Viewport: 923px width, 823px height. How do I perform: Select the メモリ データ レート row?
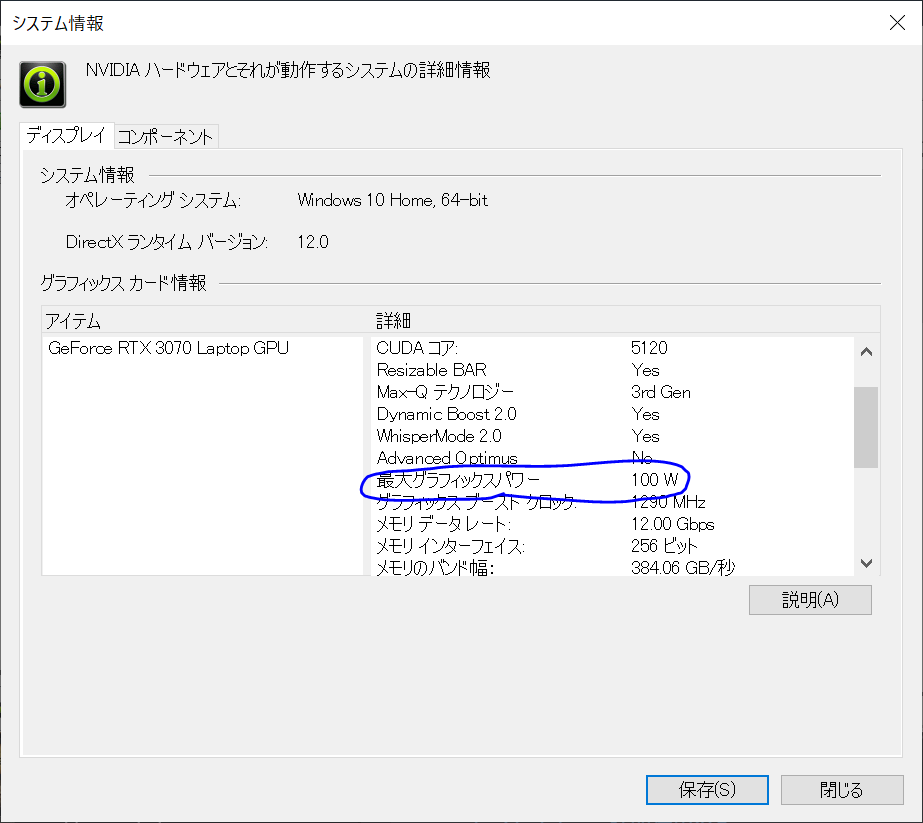coord(612,524)
